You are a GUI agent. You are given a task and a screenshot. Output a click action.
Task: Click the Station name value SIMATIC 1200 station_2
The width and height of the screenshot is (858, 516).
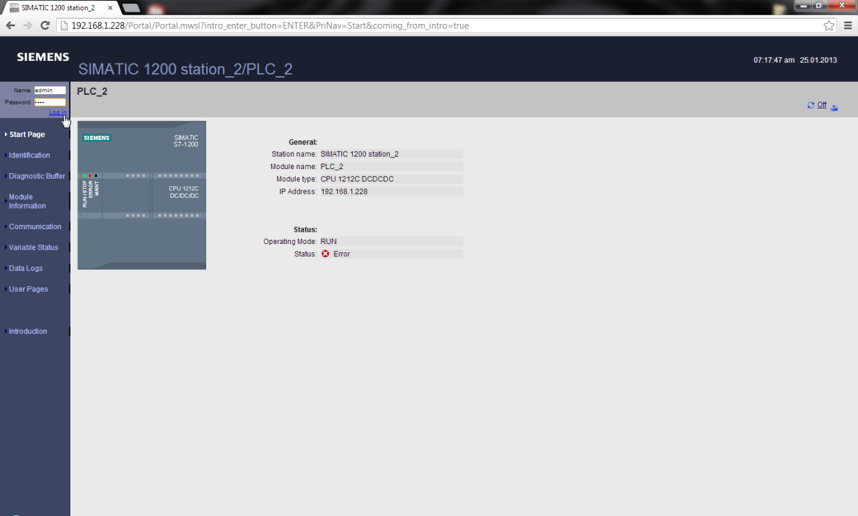[360, 154]
